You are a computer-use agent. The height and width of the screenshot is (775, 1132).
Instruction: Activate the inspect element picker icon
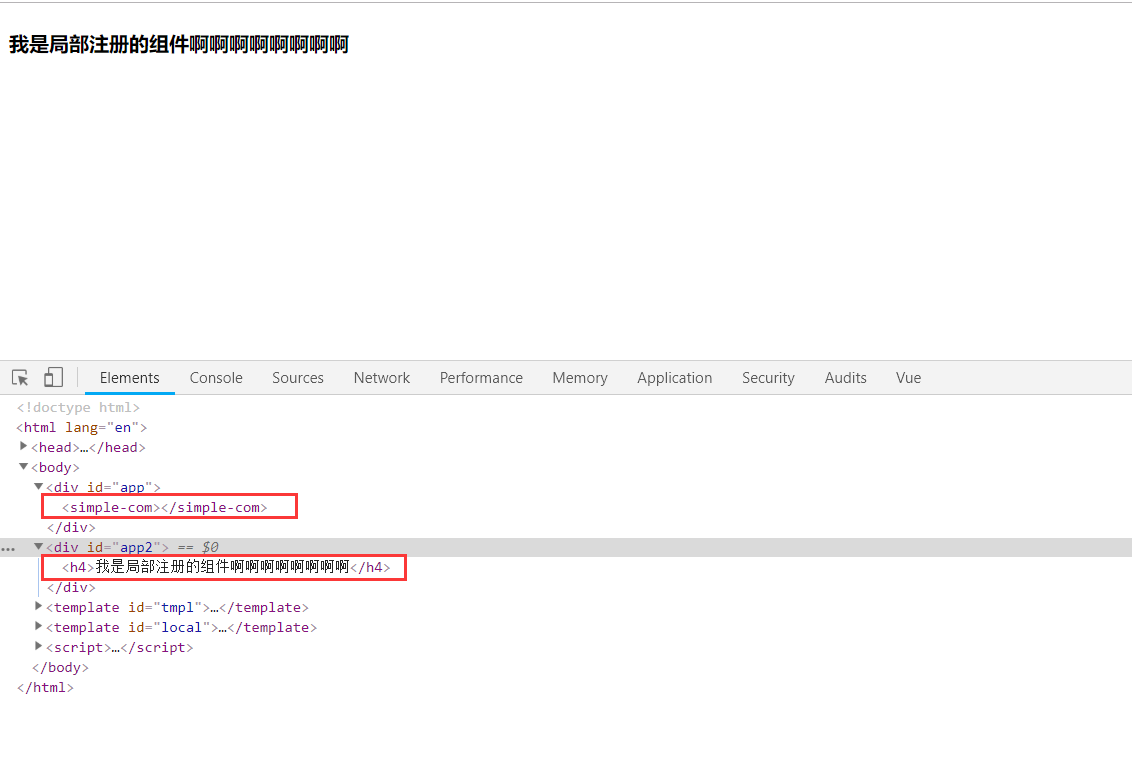20,378
